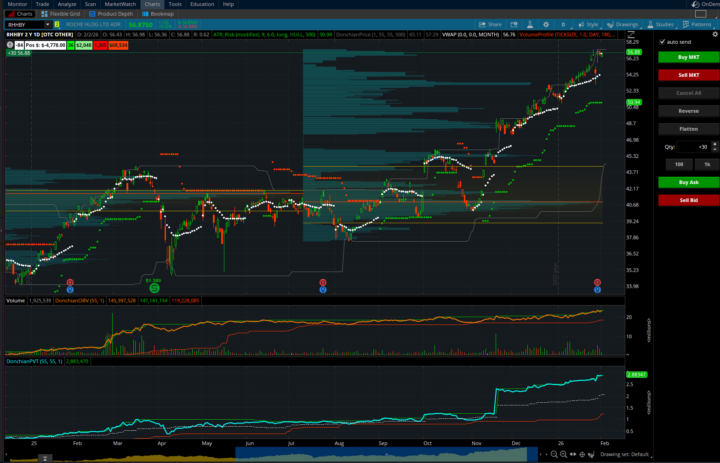
Task: Click the grid layout rectangle icon
Action: pos(701,14)
